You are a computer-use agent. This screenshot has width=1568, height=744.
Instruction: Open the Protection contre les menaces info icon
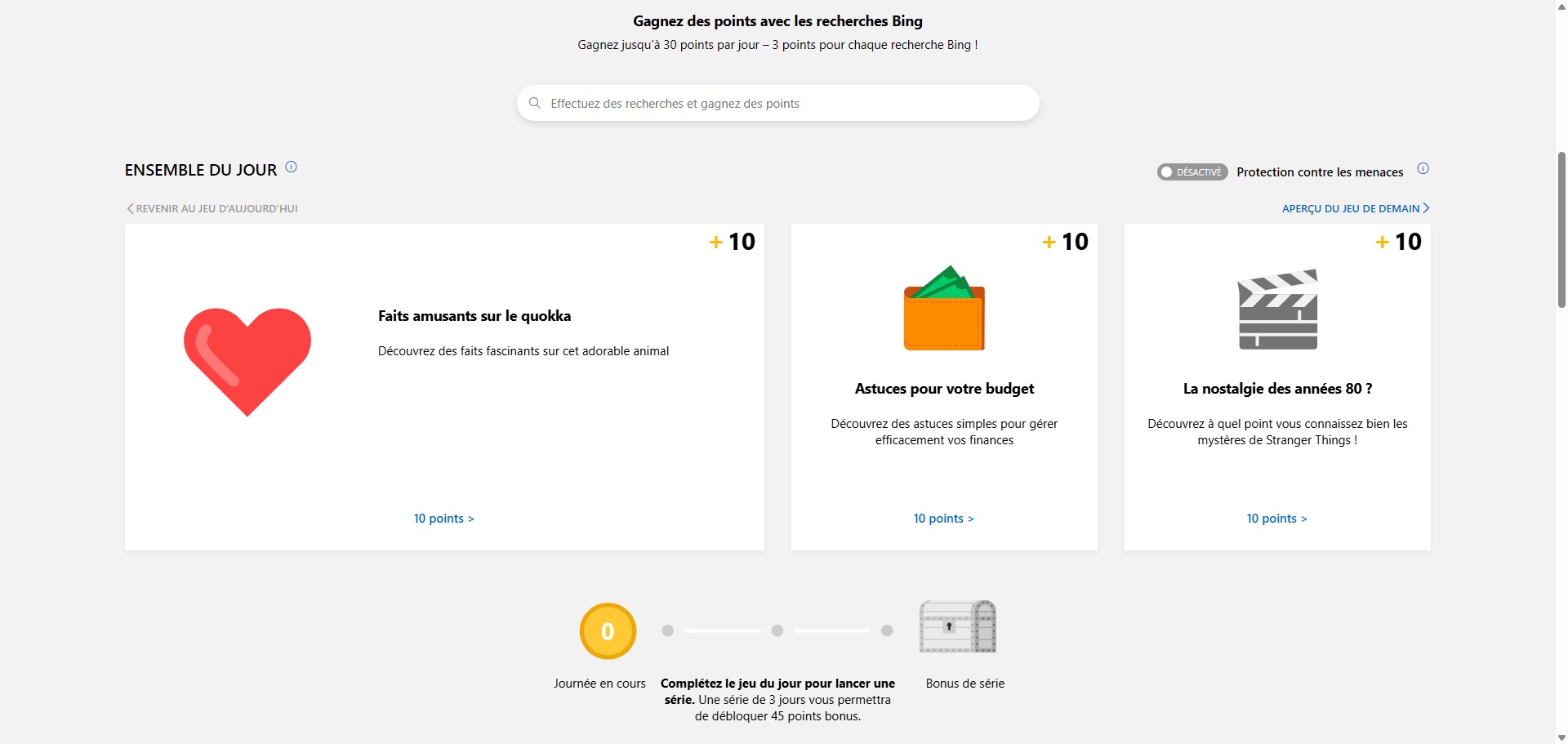(1424, 168)
